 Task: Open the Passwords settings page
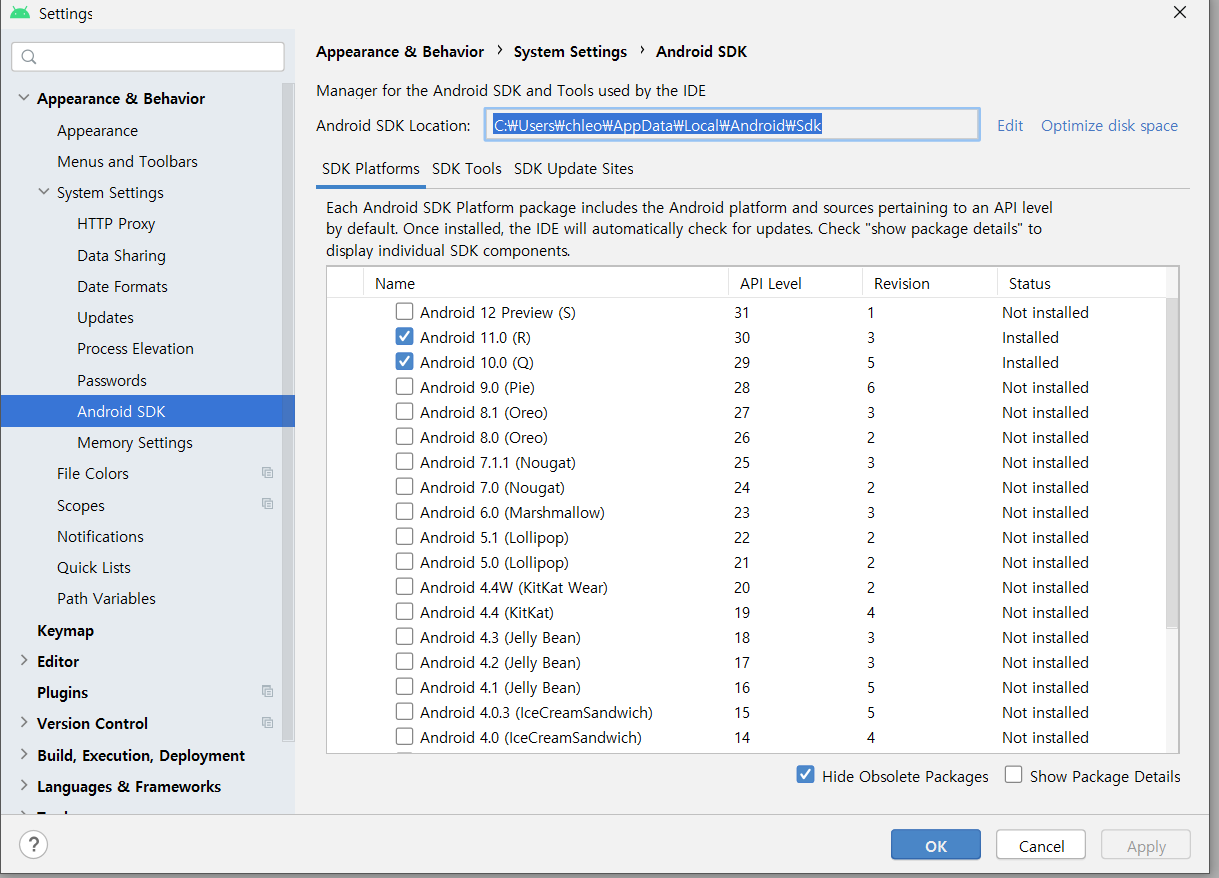[112, 380]
